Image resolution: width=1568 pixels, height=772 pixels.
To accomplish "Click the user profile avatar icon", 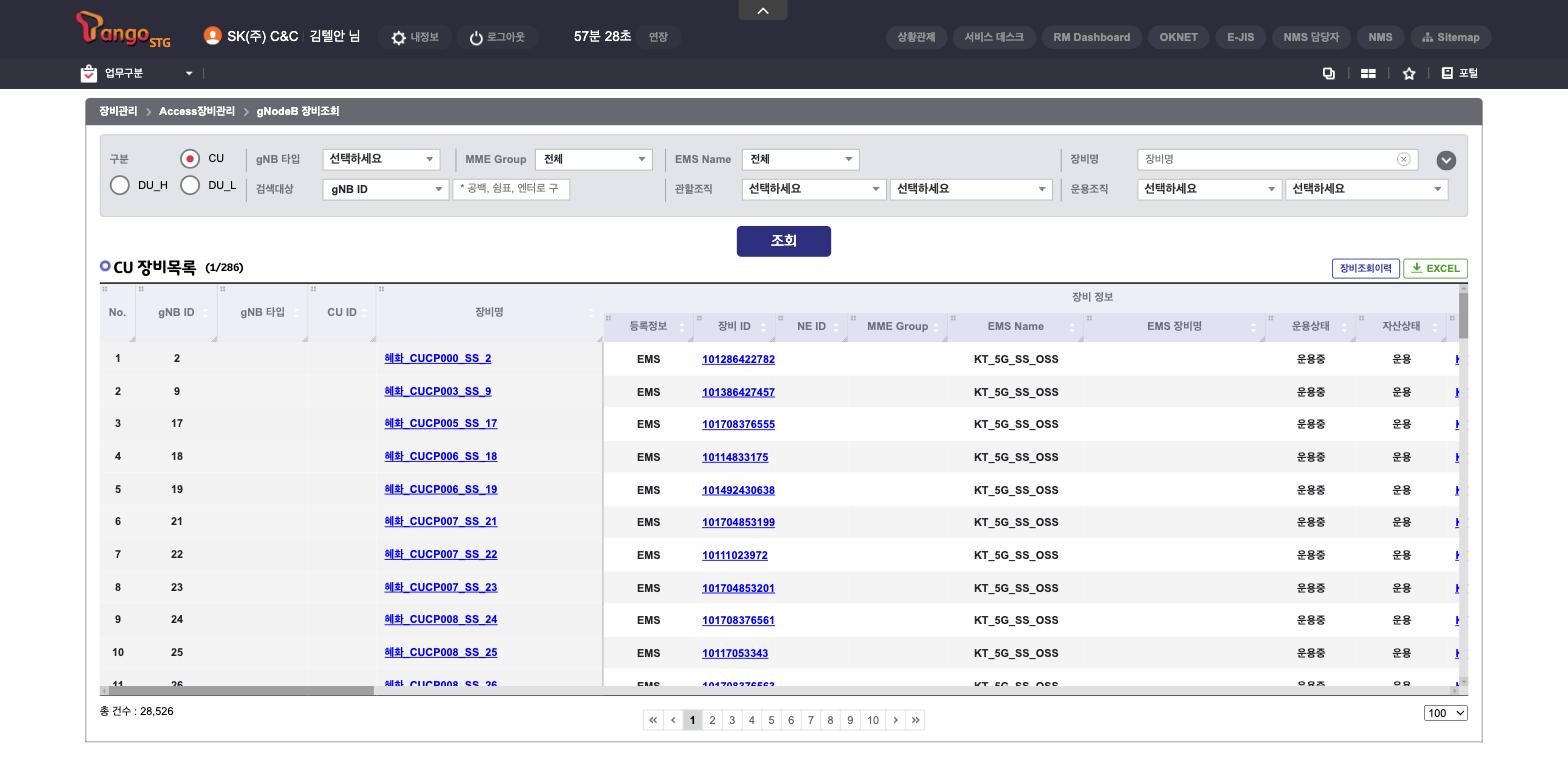I will [x=212, y=36].
